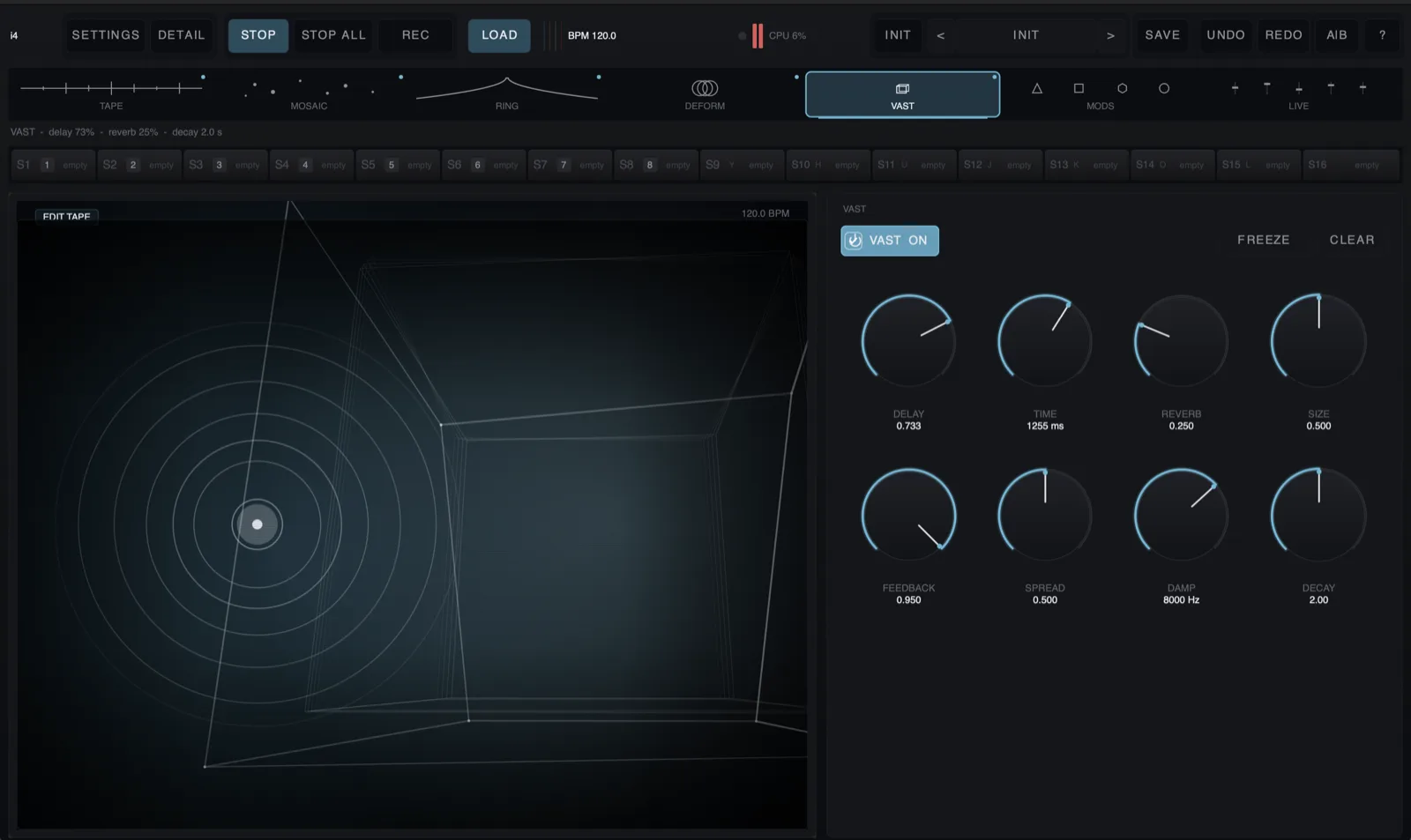The image size is (1411, 840).
Task: Click the fourth LIVE fader icon
Action: (x=1331, y=88)
